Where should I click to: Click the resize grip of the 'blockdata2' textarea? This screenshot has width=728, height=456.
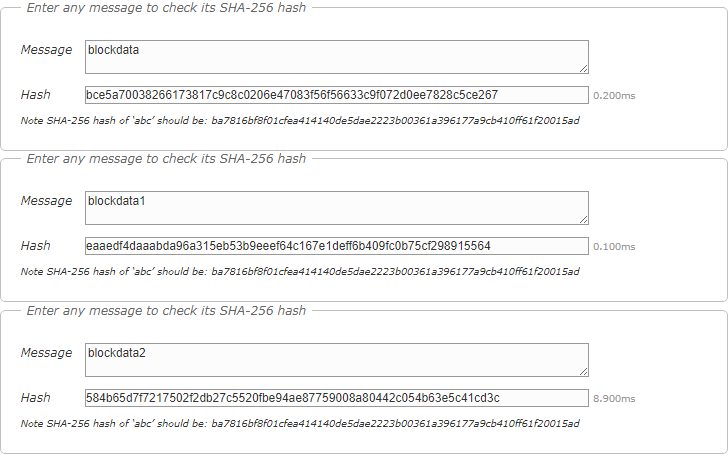click(583, 371)
